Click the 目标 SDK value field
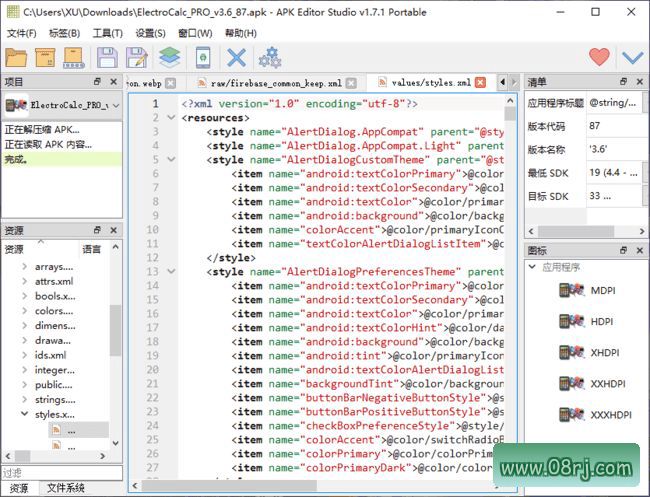The height and width of the screenshot is (497, 650). pyautogui.click(x=615, y=196)
